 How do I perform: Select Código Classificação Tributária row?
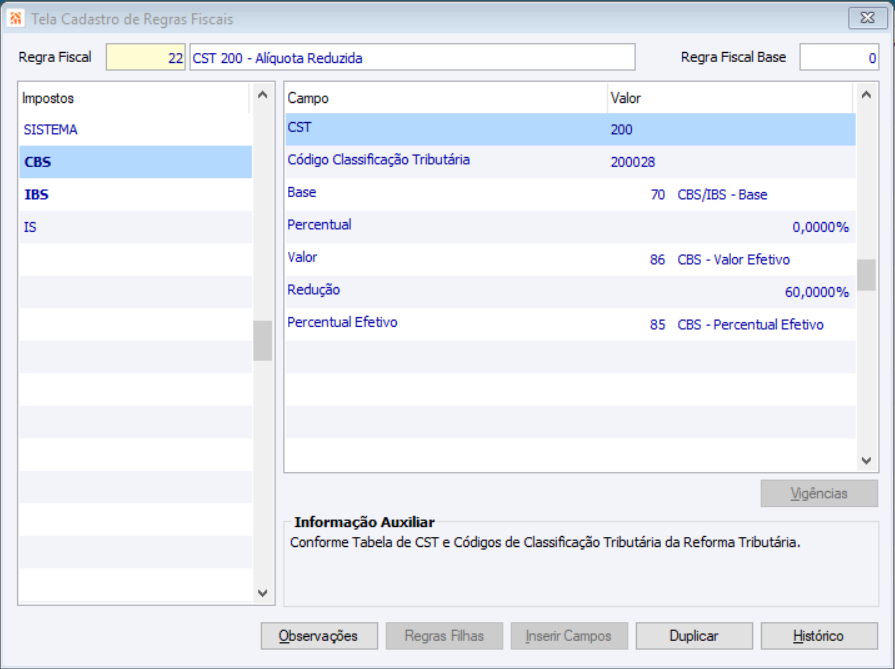[570, 162]
